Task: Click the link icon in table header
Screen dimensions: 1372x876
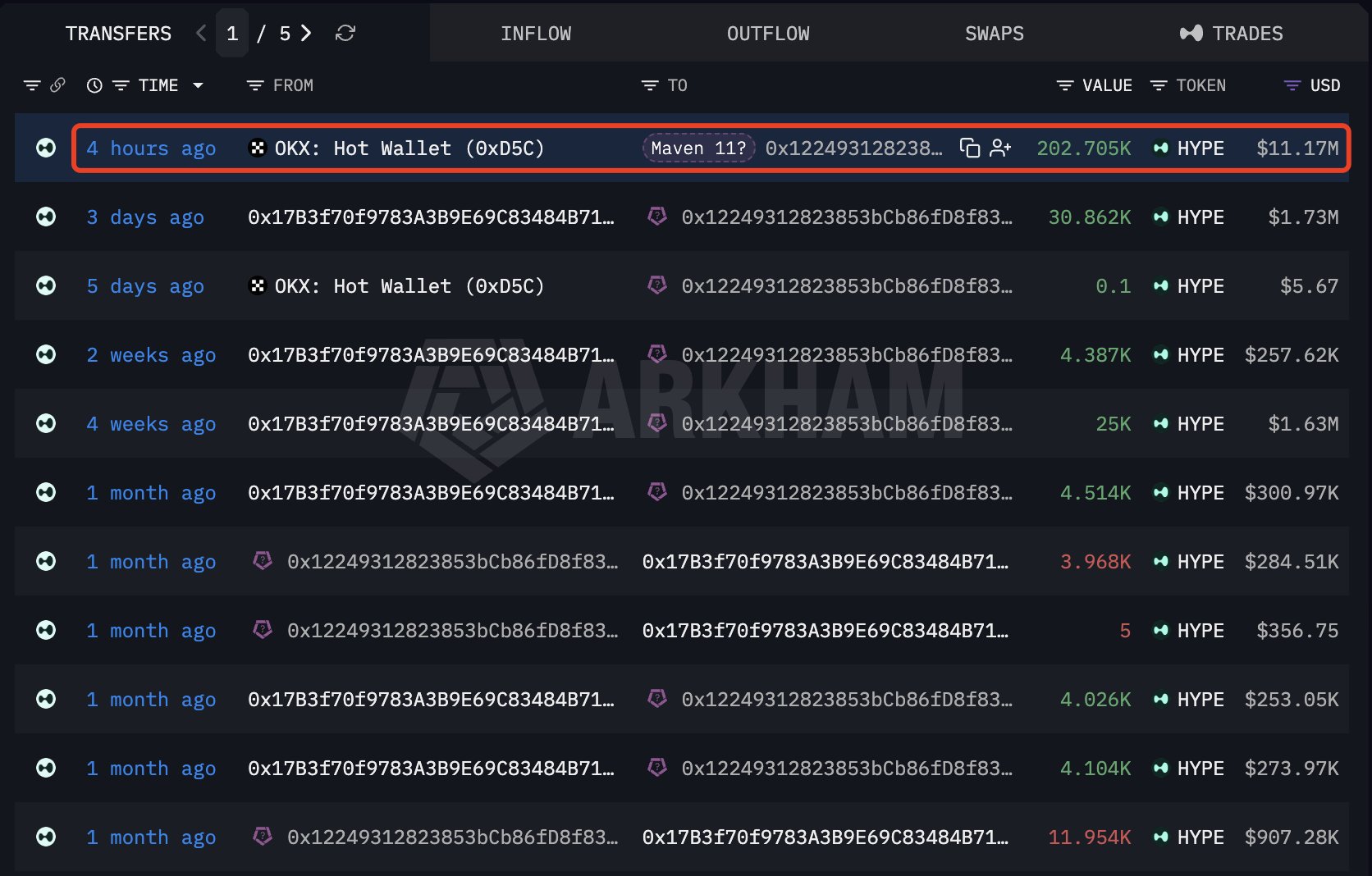Action: click(x=57, y=85)
